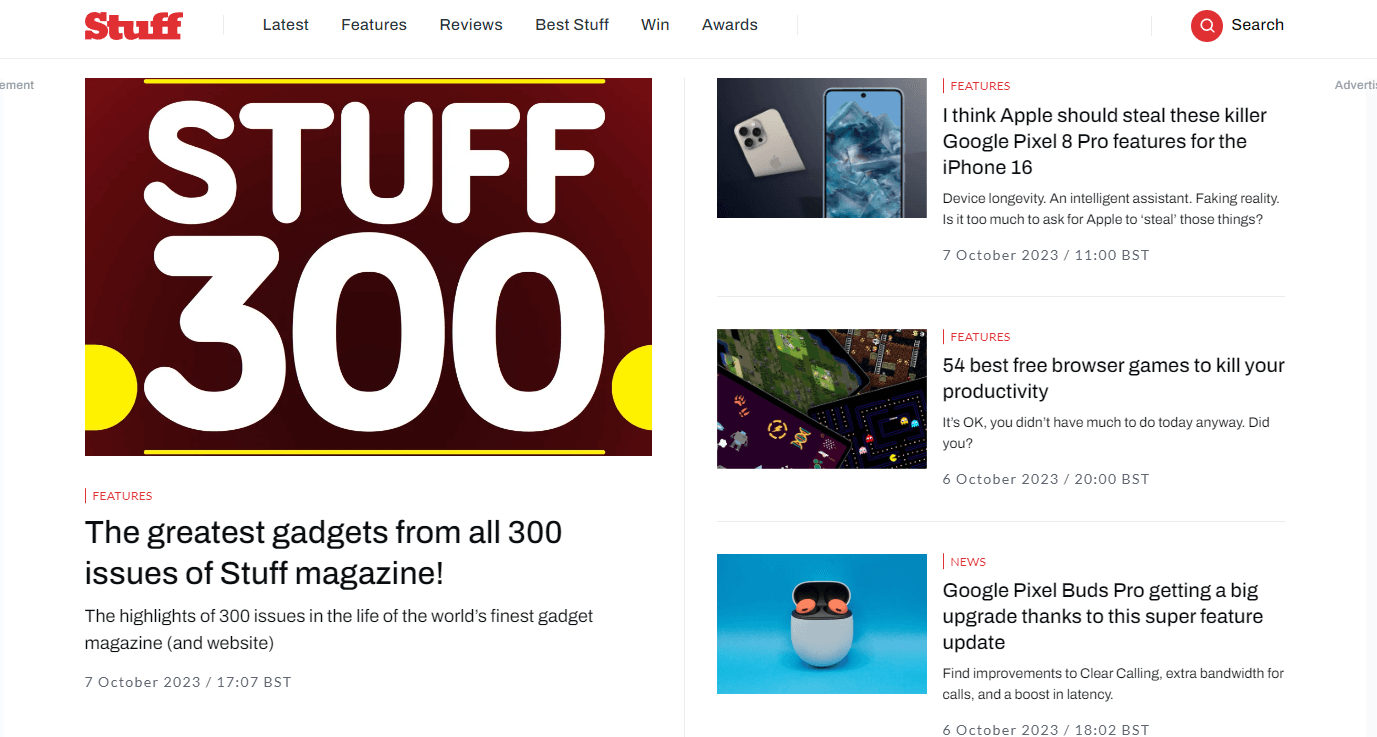Select the Win navigation link
The height and width of the screenshot is (737, 1377).
(x=655, y=25)
